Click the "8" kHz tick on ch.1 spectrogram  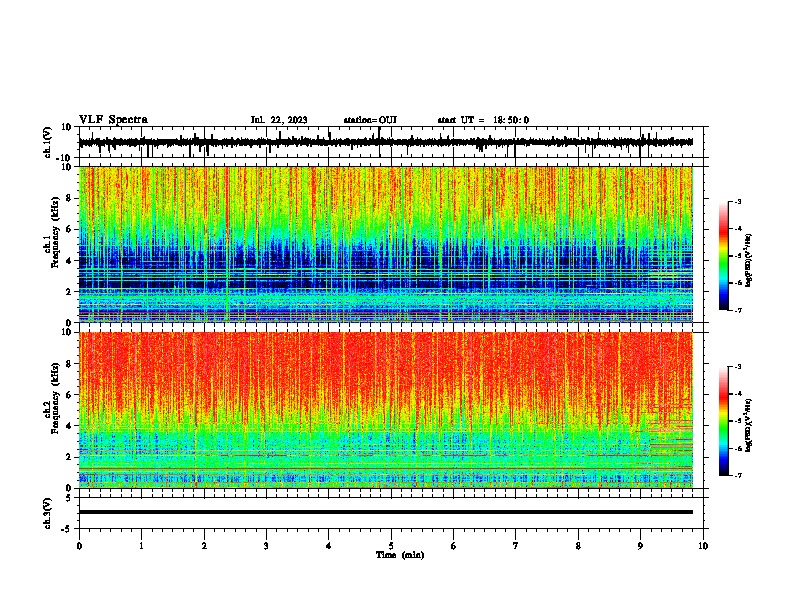pos(69,198)
